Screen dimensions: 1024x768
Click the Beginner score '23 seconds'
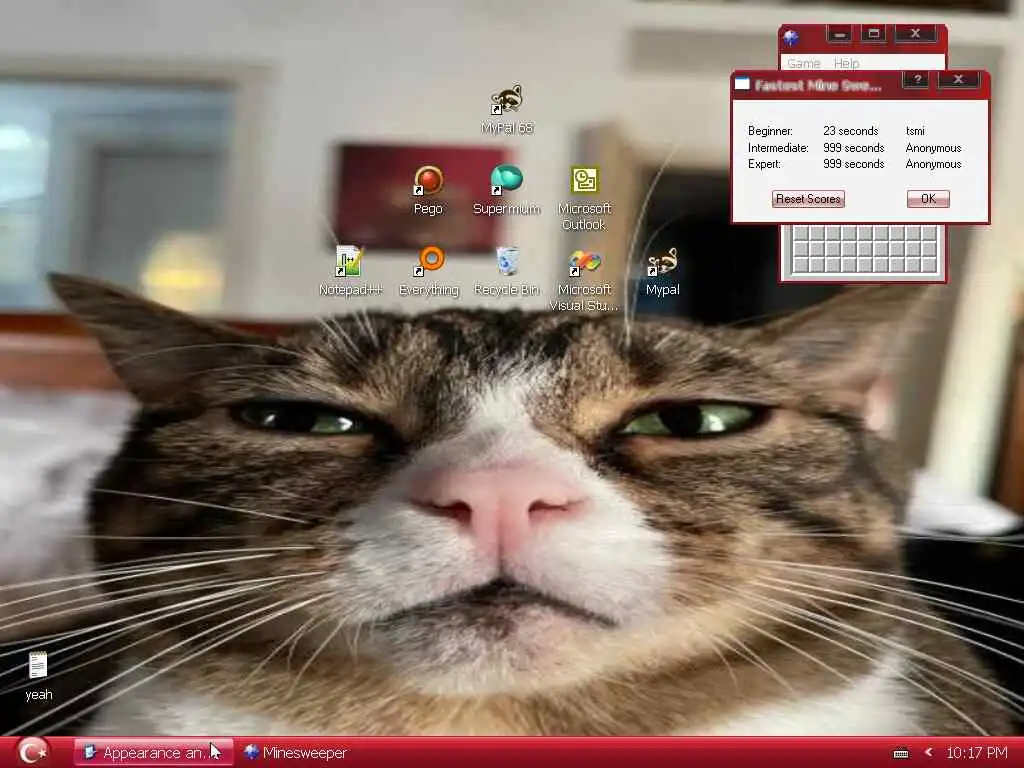pyautogui.click(x=850, y=131)
